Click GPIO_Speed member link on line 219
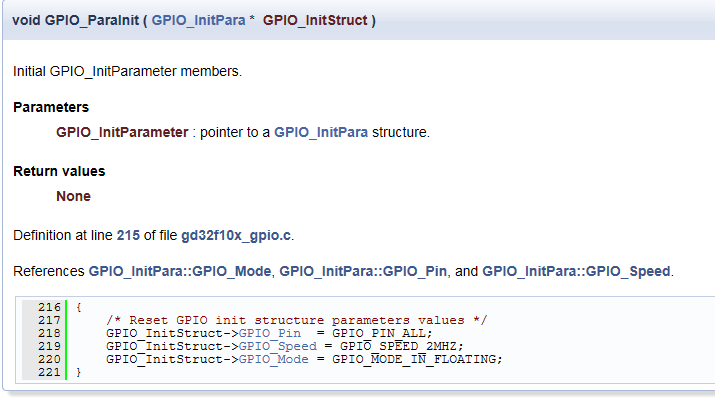 tap(278, 346)
